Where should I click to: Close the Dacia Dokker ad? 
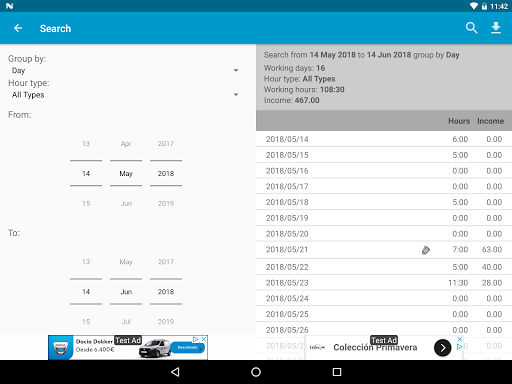click(204, 339)
